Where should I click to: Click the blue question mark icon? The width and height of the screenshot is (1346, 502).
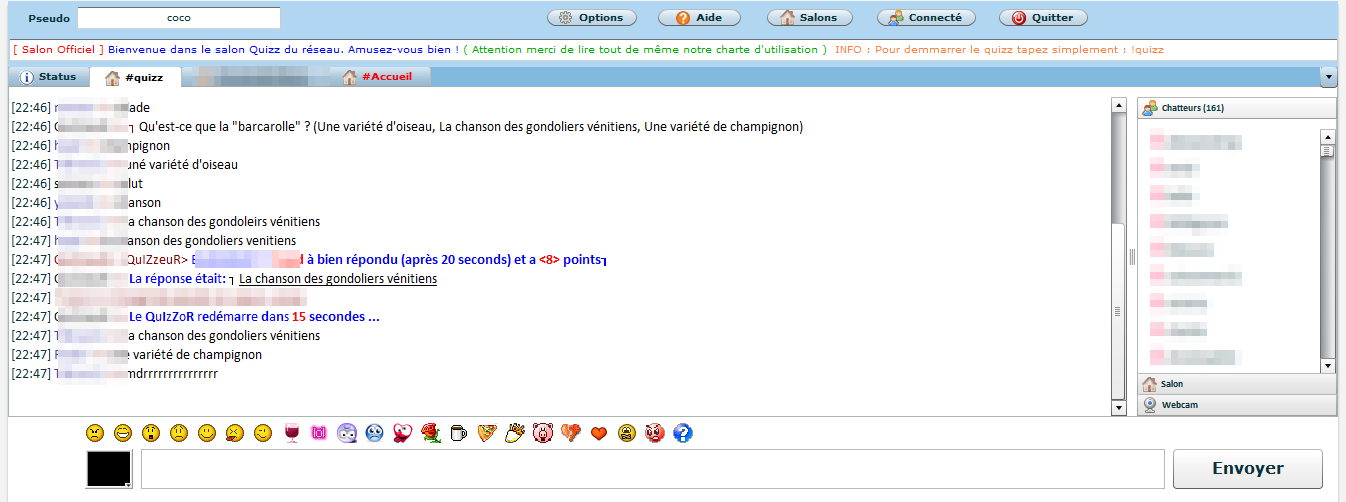tap(683, 433)
